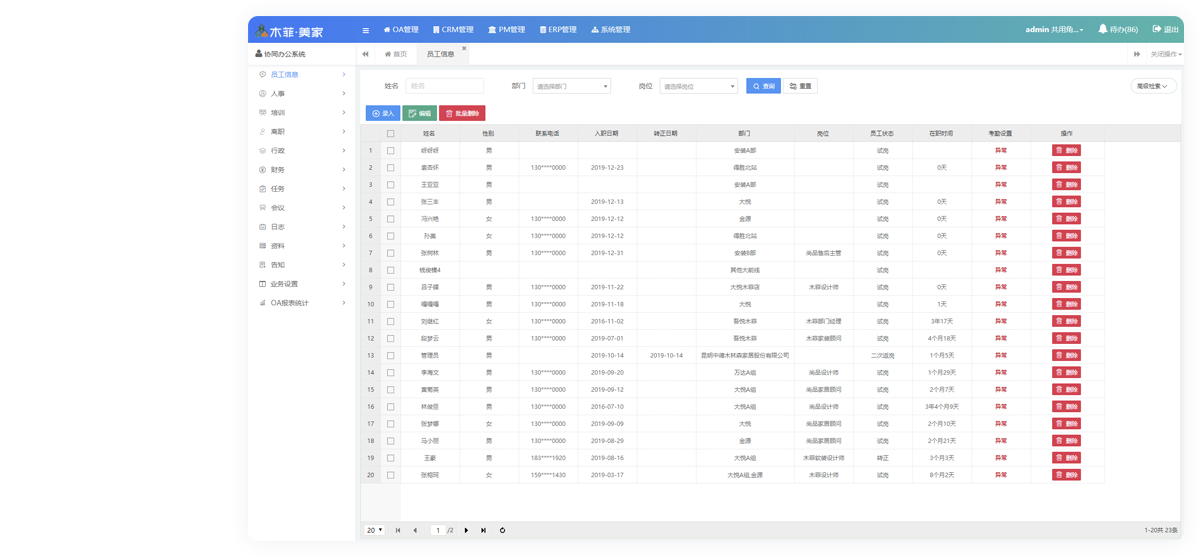Click the blue 查询 search button
Screen dimensions: 1200x557
pyautogui.click(x=763, y=87)
